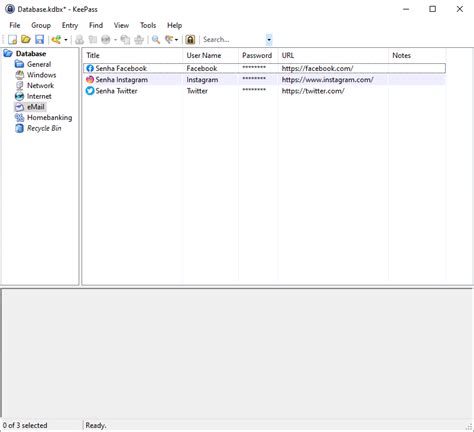The image size is (474, 432).
Task: Open the Find menu
Action: pyautogui.click(x=96, y=25)
